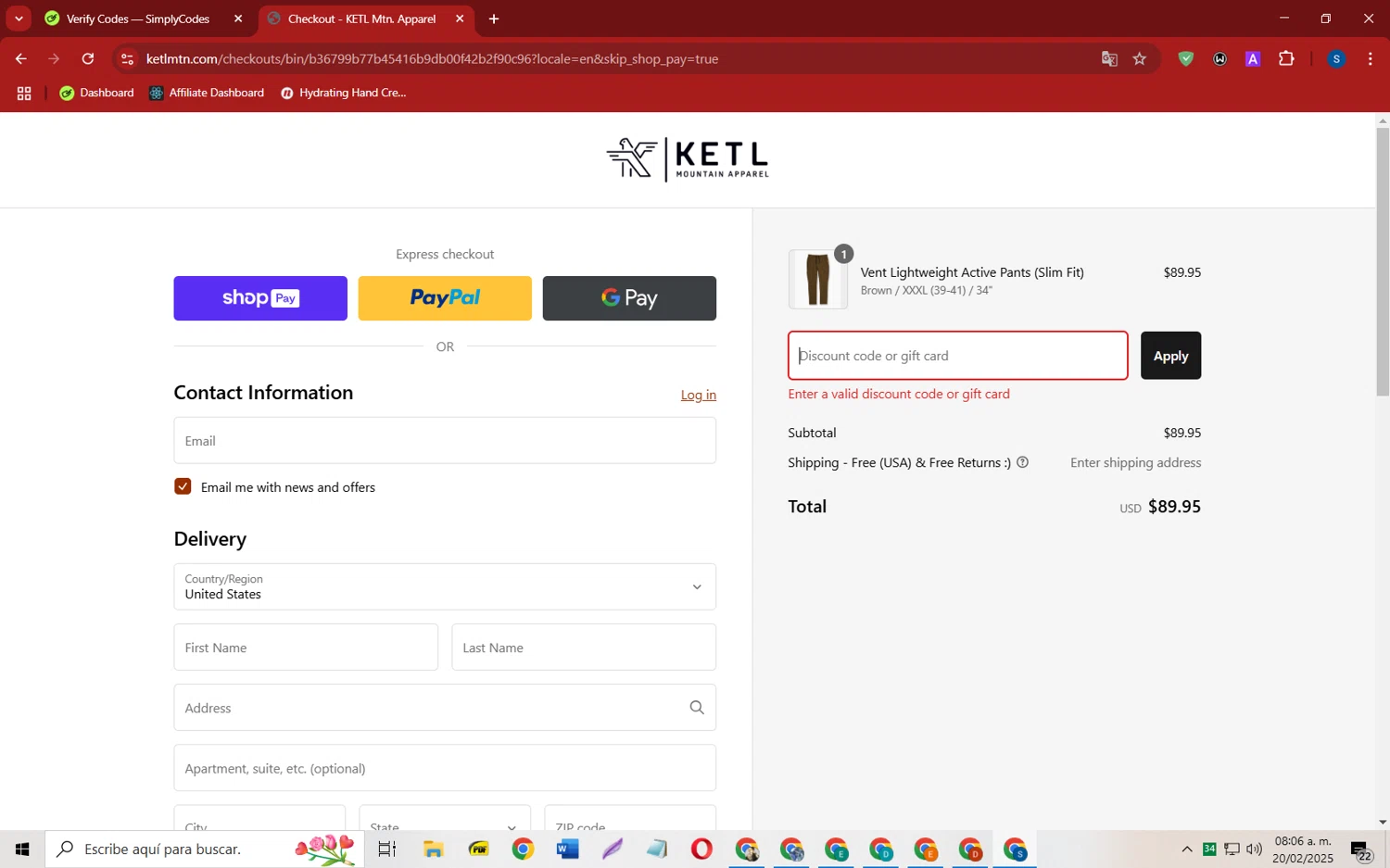Open a new browser tab
This screenshot has height=868, width=1390.
tap(494, 19)
